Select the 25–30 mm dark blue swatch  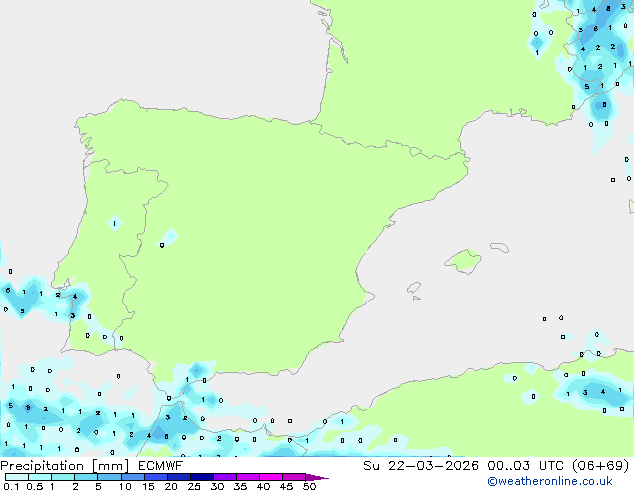click(x=201, y=477)
